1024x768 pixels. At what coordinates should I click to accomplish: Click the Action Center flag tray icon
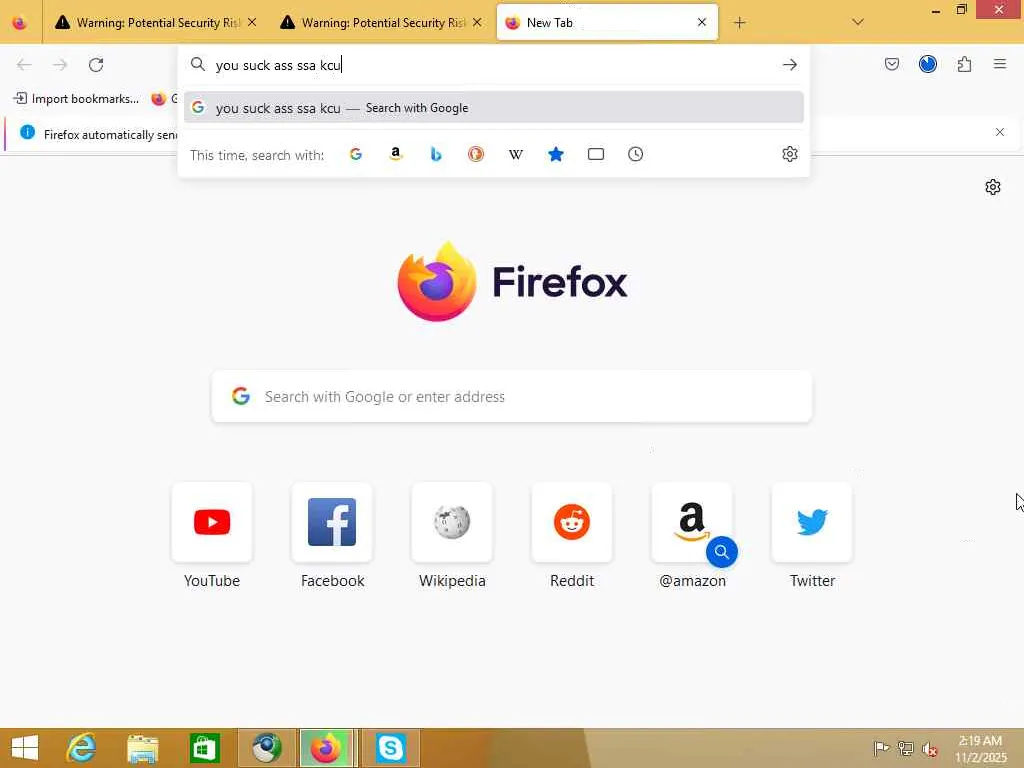tap(881, 748)
